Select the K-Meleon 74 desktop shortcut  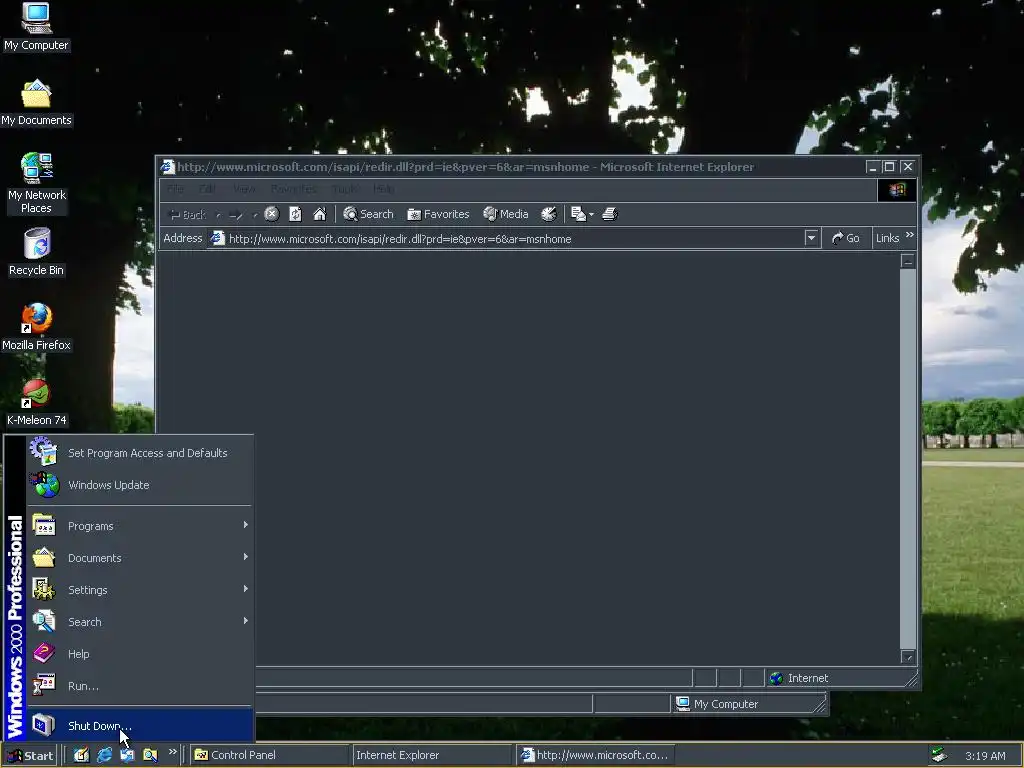[36, 402]
